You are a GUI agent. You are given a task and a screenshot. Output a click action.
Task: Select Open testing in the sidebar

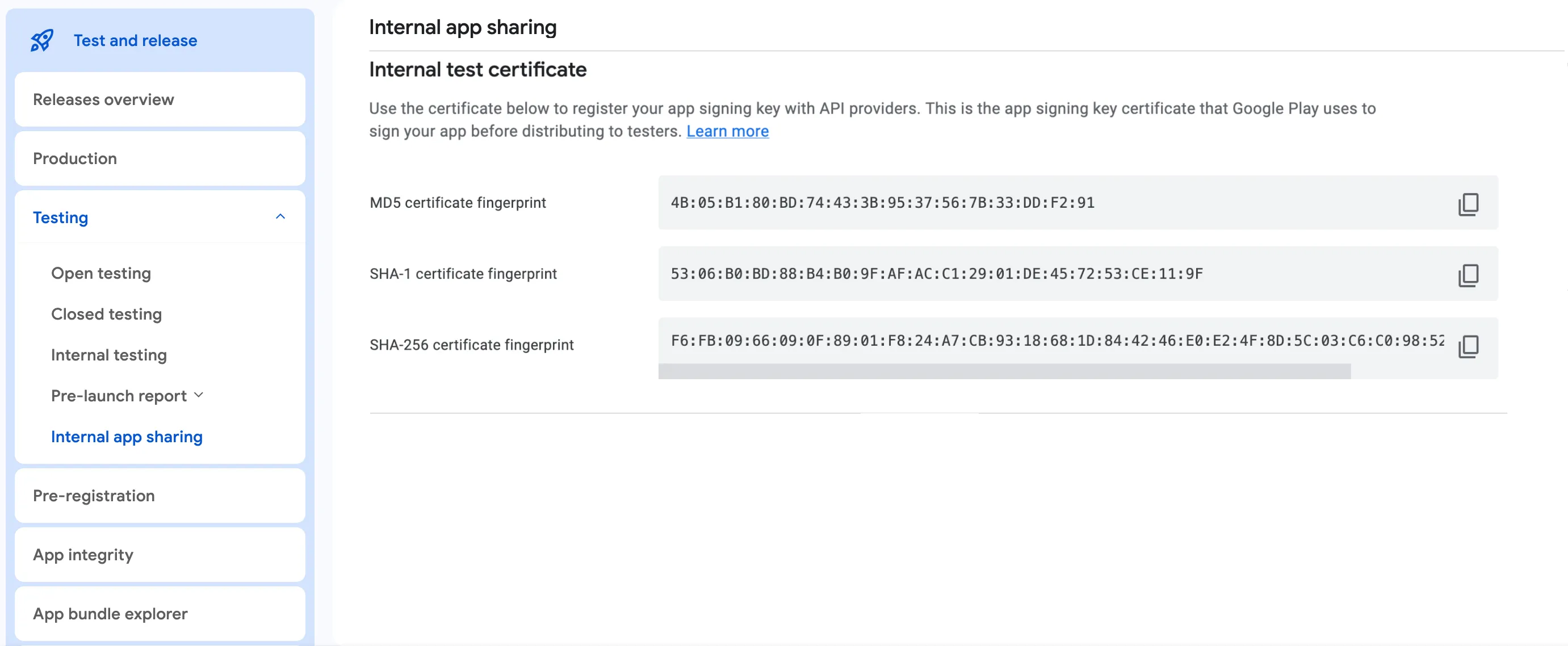pyautogui.click(x=101, y=274)
